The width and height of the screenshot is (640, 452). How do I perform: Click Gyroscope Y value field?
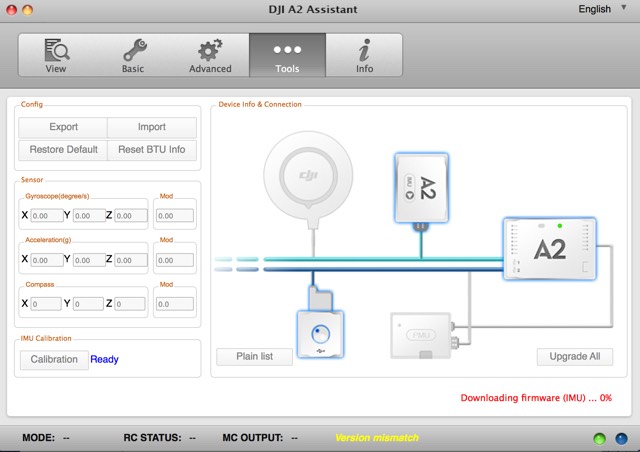[89, 216]
